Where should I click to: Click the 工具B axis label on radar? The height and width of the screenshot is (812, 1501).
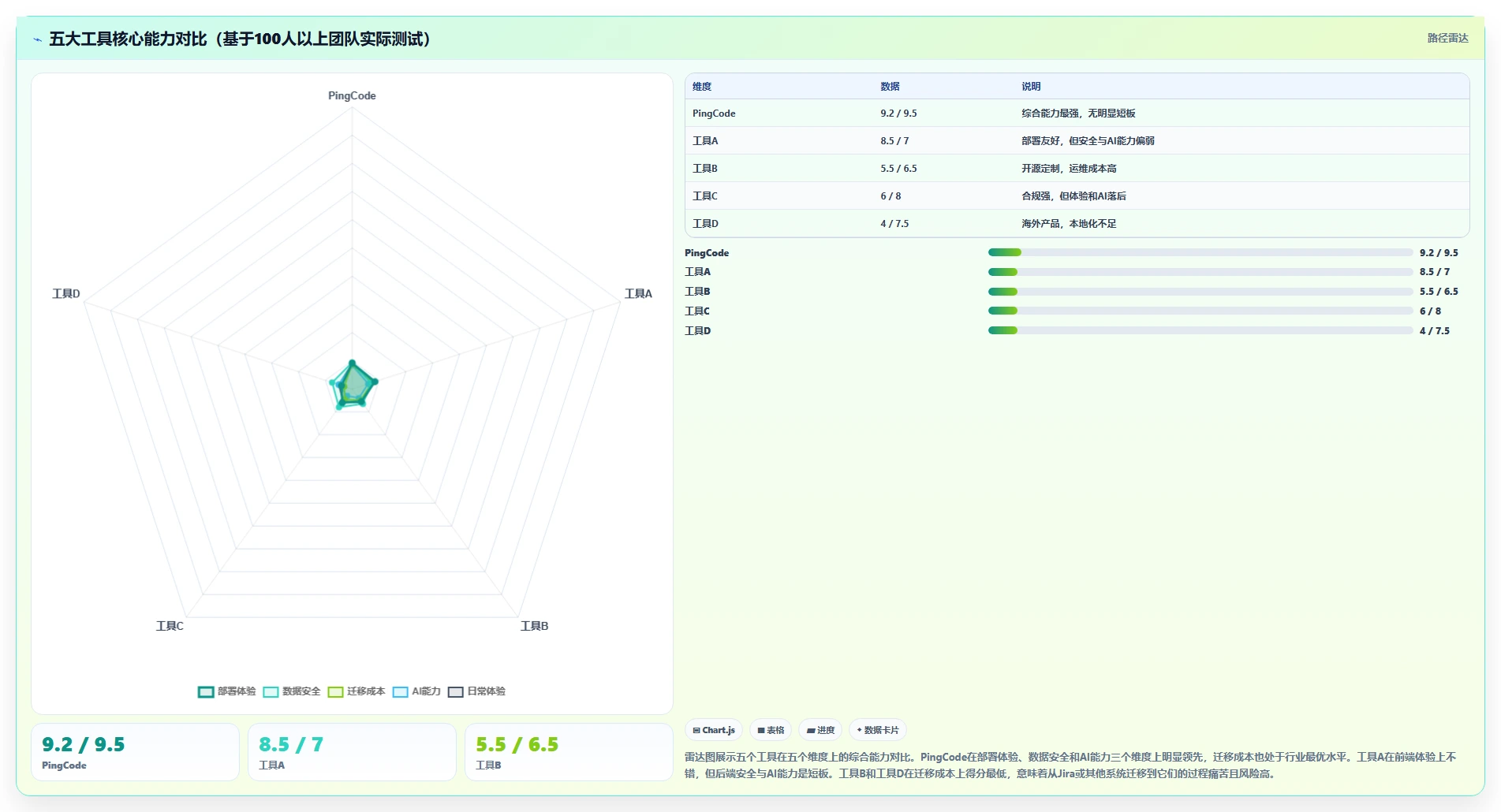534,626
